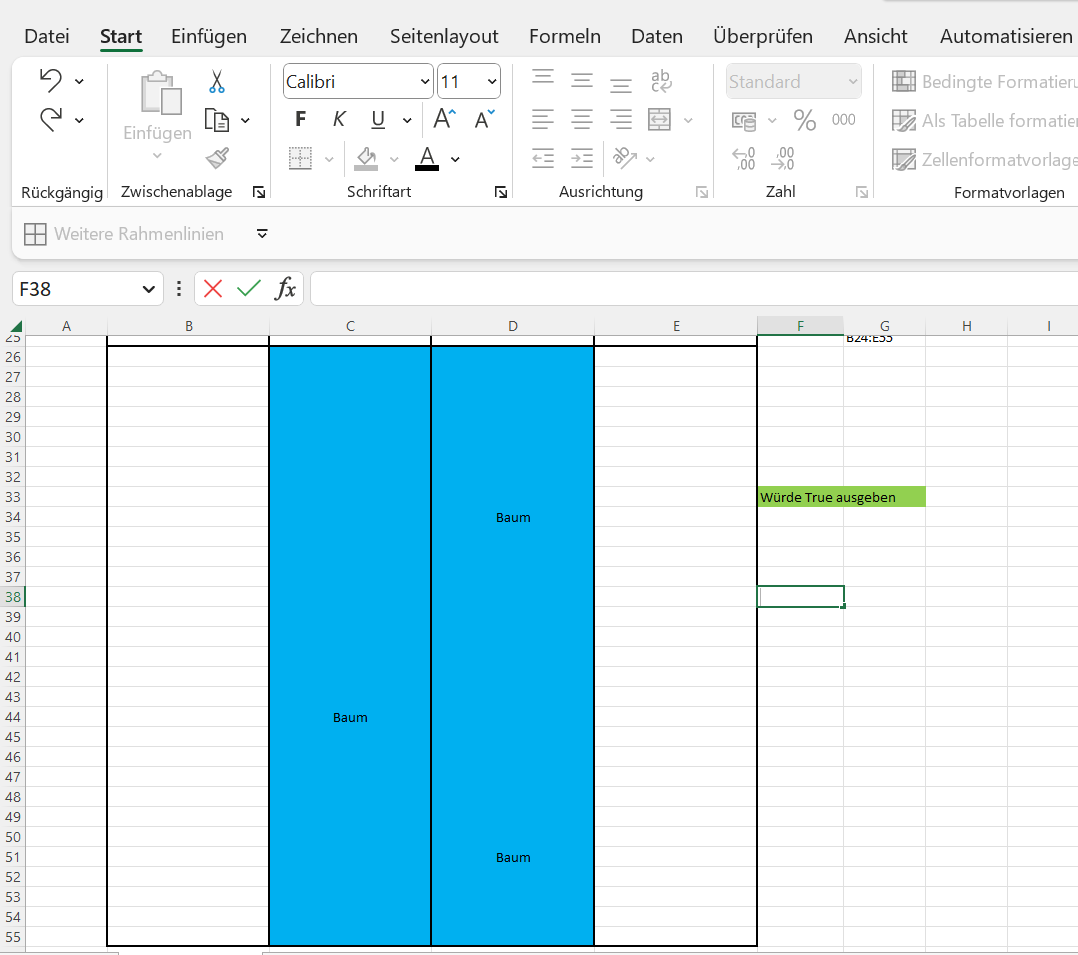Toggle italic formatting with K button
1078x955 pixels.
click(339, 120)
